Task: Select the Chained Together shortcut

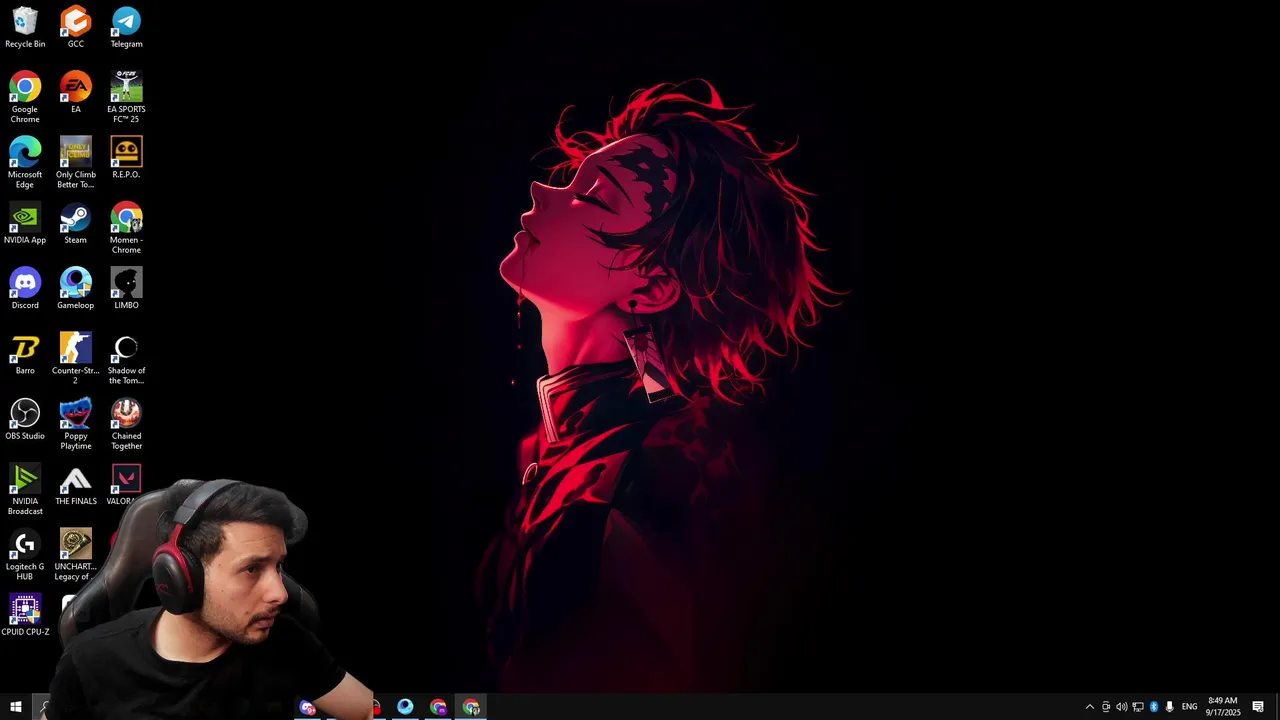Action: click(126, 425)
